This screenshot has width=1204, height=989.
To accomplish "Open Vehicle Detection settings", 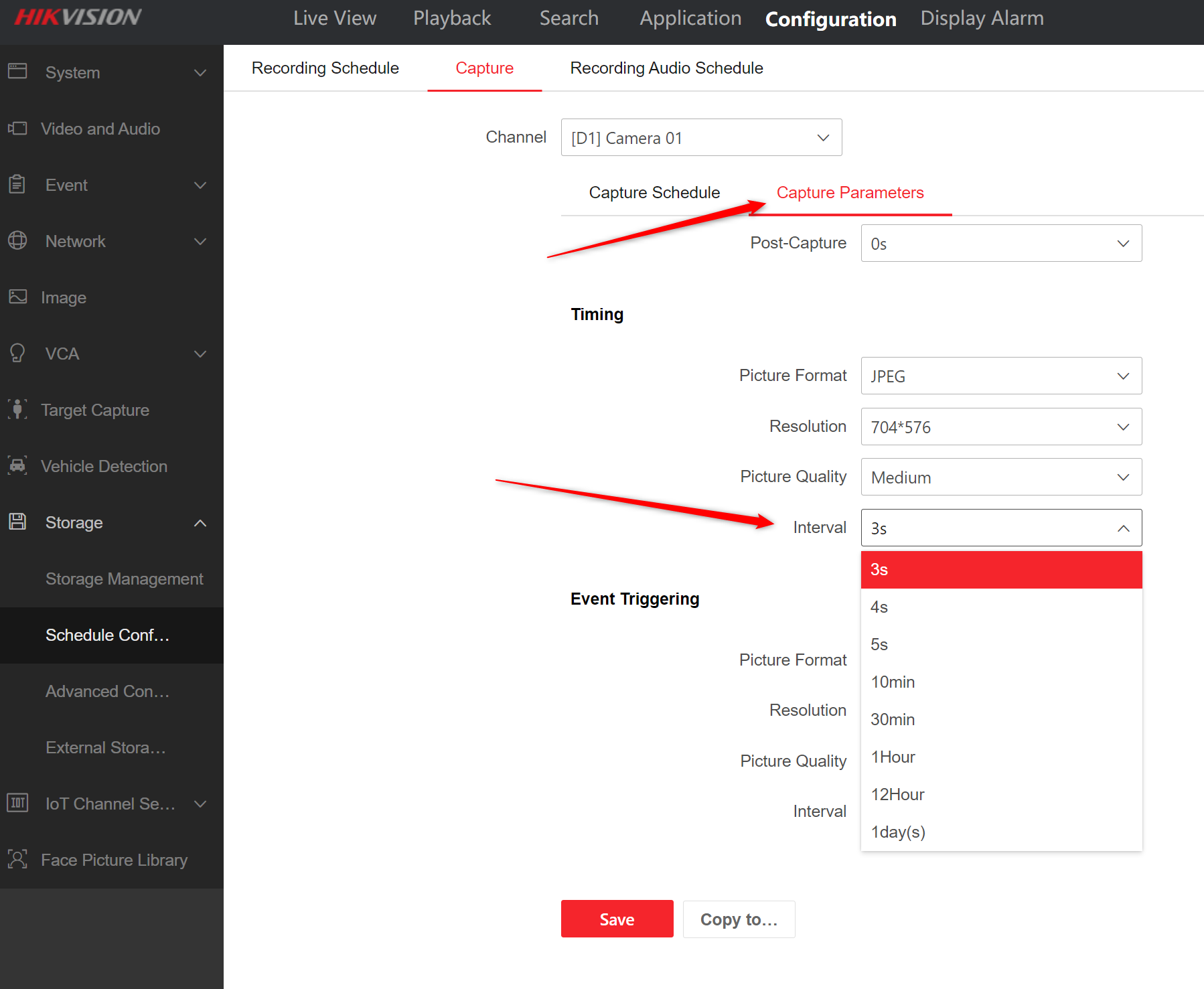I will [112, 466].
